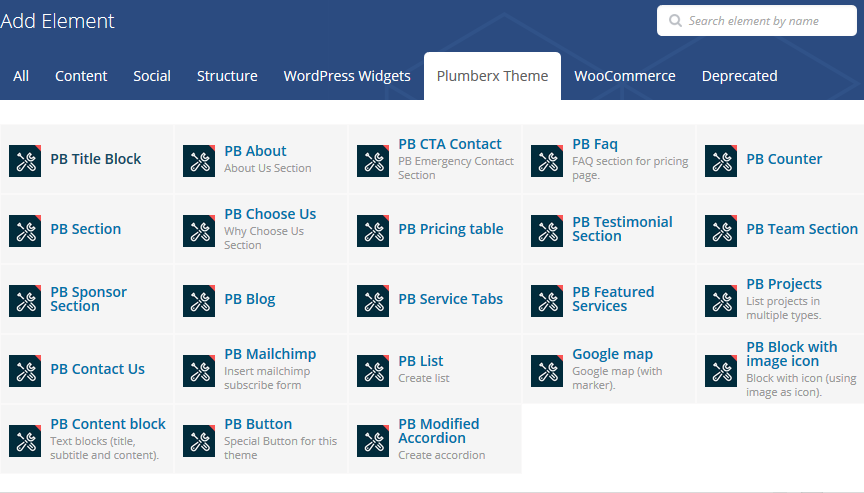Show All elements tab
The height and width of the screenshot is (493, 864).
21,76
